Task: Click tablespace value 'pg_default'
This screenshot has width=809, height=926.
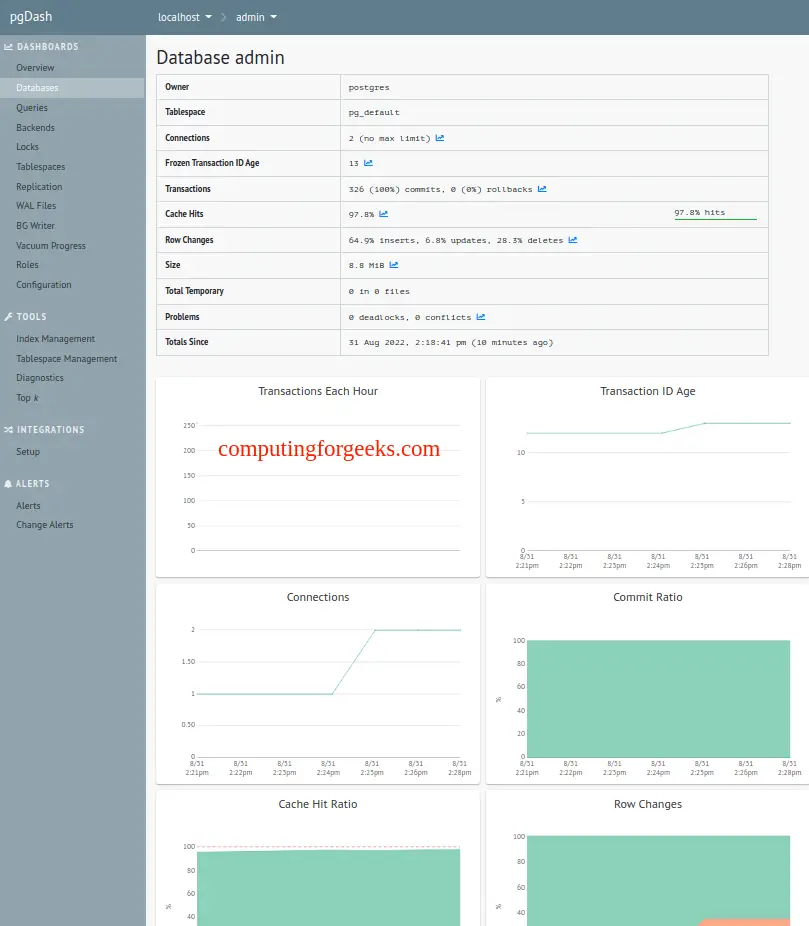Action: 374,112
